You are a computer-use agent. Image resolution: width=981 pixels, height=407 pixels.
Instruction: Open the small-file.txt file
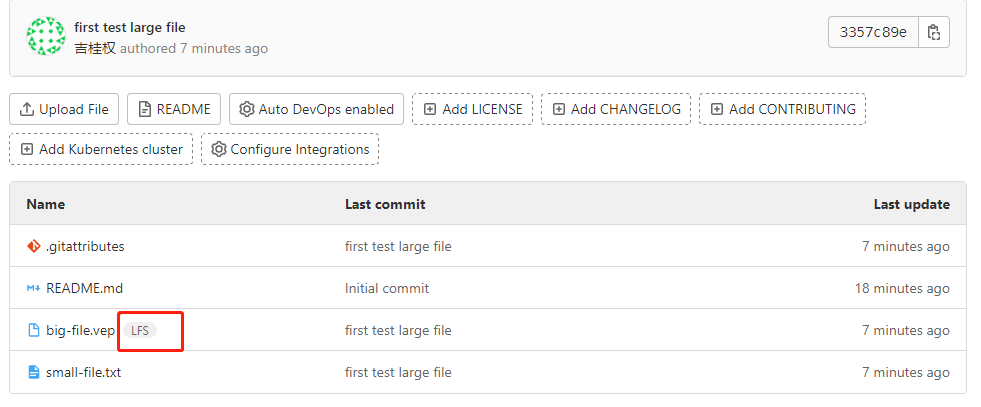84,372
